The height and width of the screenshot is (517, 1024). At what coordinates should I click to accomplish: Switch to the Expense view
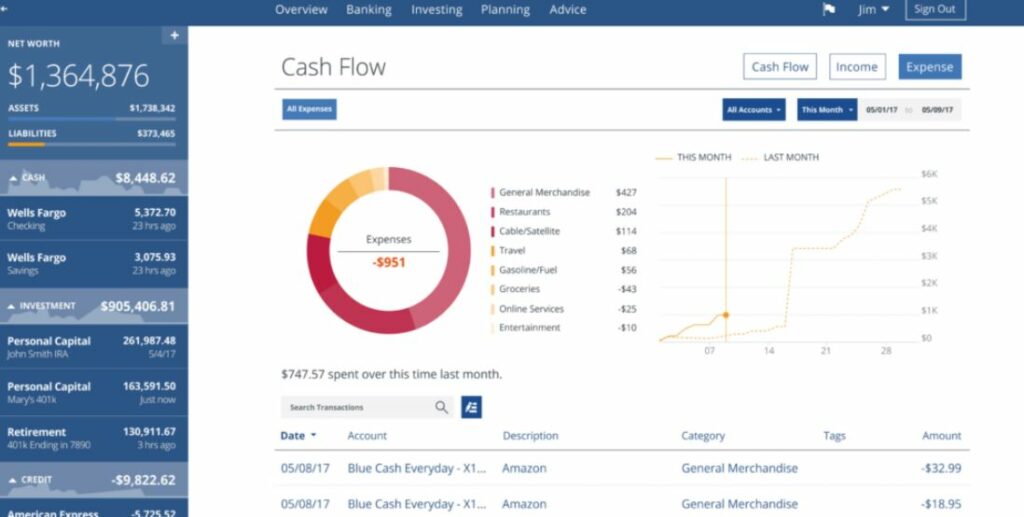click(x=929, y=67)
